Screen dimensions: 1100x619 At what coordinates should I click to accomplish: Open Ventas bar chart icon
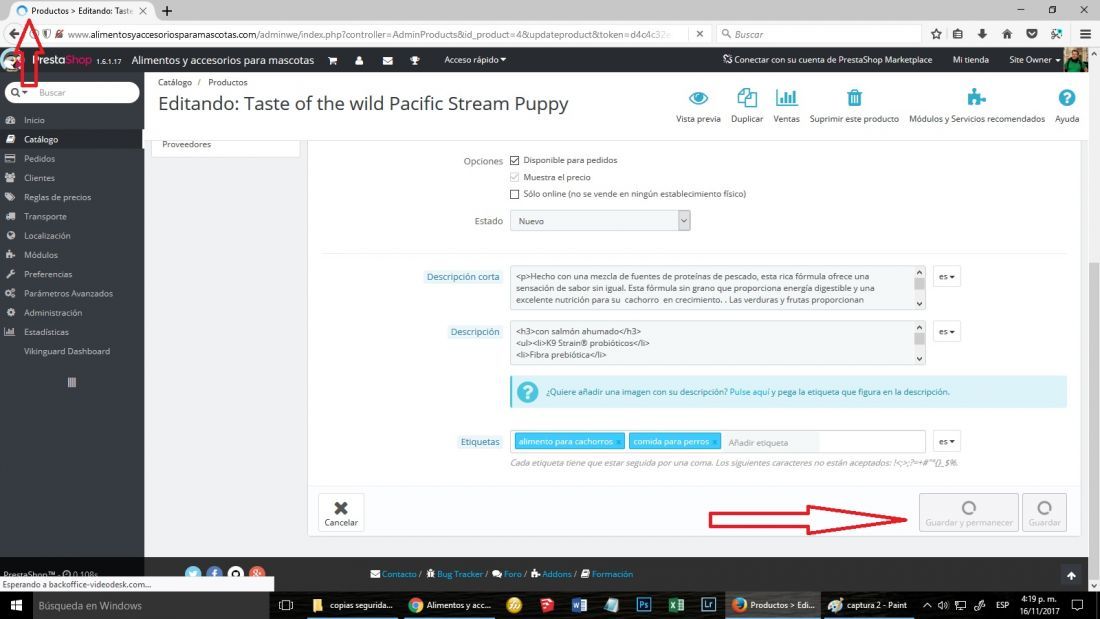tap(786, 98)
